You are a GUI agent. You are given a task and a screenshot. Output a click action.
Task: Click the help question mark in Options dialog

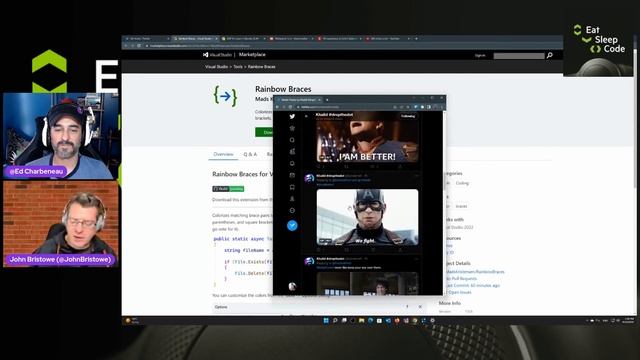click(407, 307)
